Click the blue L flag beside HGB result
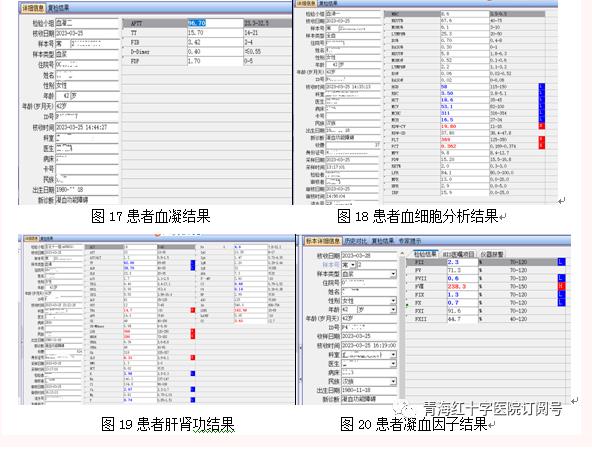The height and width of the screenshot is (453, 592). click(541, 86)
